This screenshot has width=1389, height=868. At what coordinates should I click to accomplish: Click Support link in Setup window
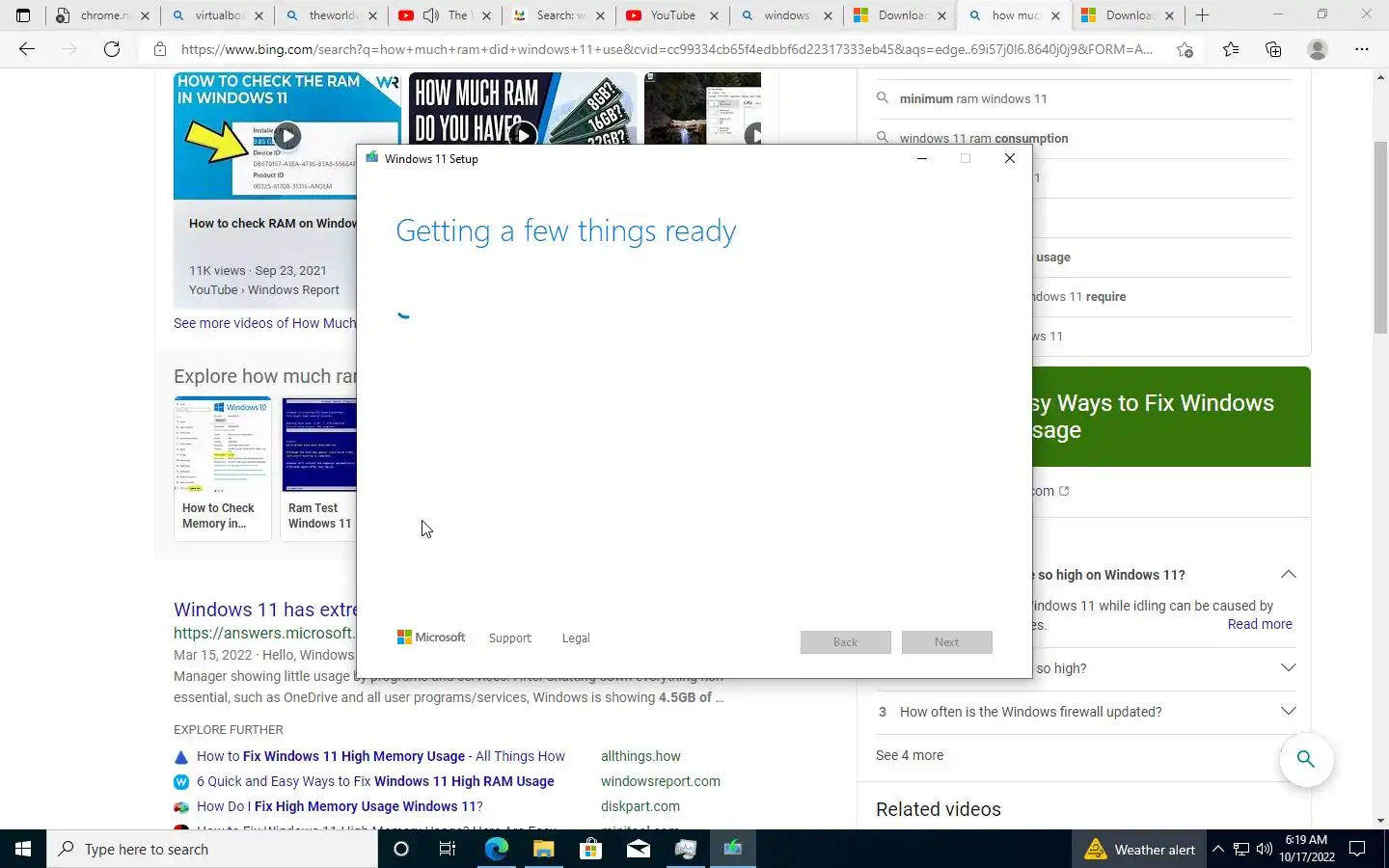point(509,638)
